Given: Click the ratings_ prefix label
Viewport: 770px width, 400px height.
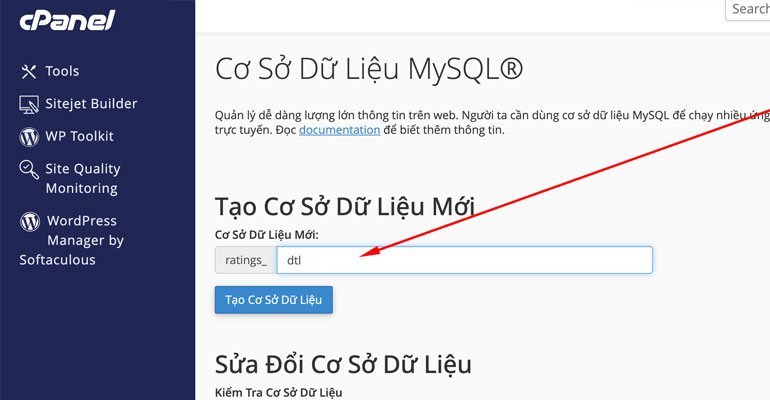Looking at the screenshot, I should pos(246,260).
